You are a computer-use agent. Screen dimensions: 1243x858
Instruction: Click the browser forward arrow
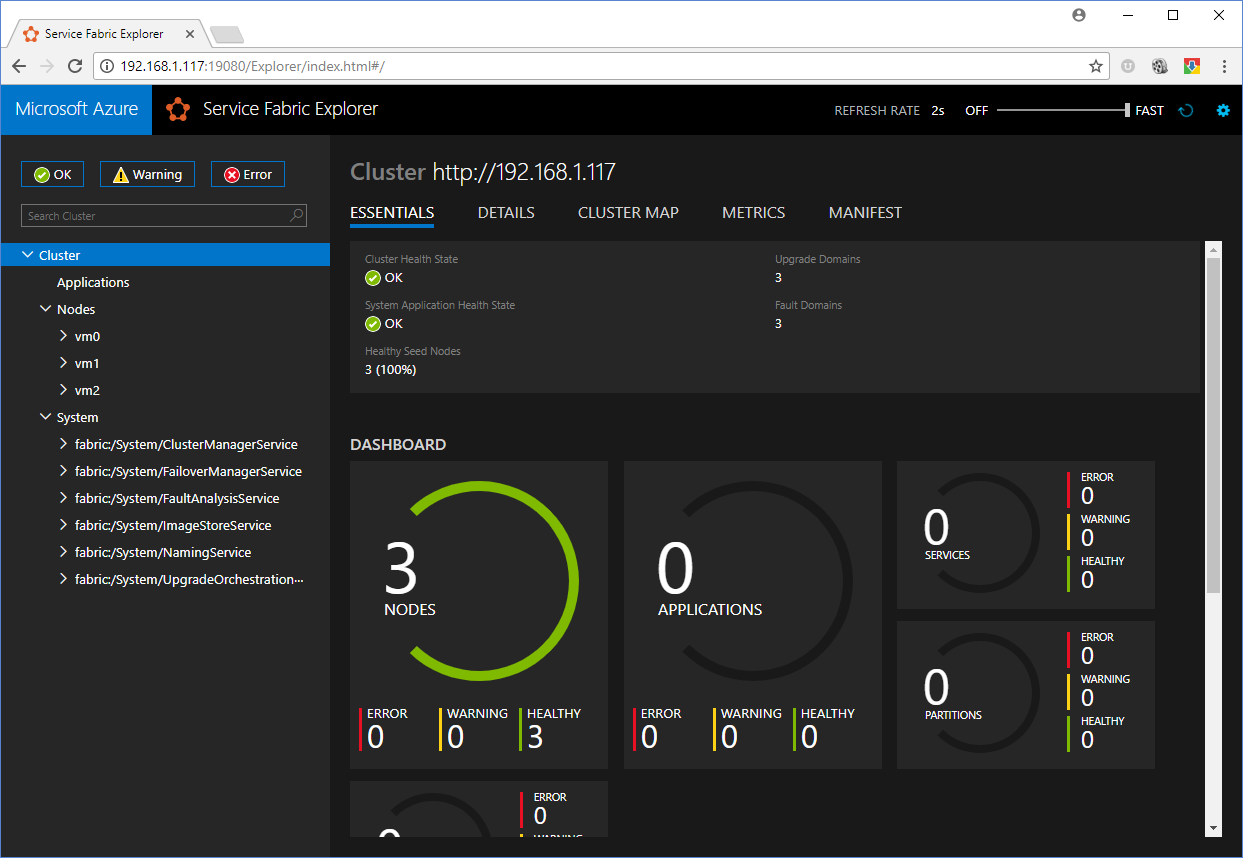coord(47,66)
